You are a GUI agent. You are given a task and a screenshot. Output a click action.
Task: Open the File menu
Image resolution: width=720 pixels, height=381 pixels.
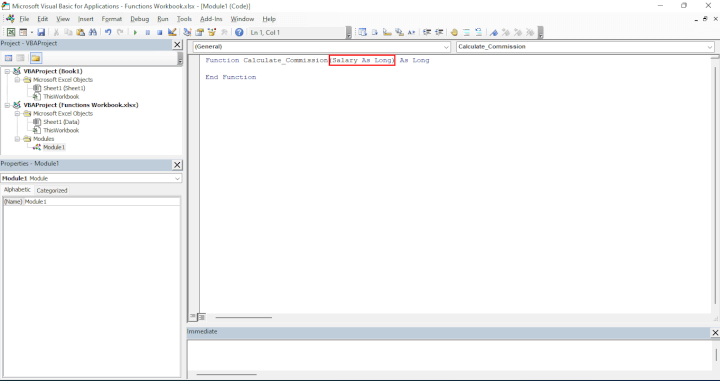[24, 19]
